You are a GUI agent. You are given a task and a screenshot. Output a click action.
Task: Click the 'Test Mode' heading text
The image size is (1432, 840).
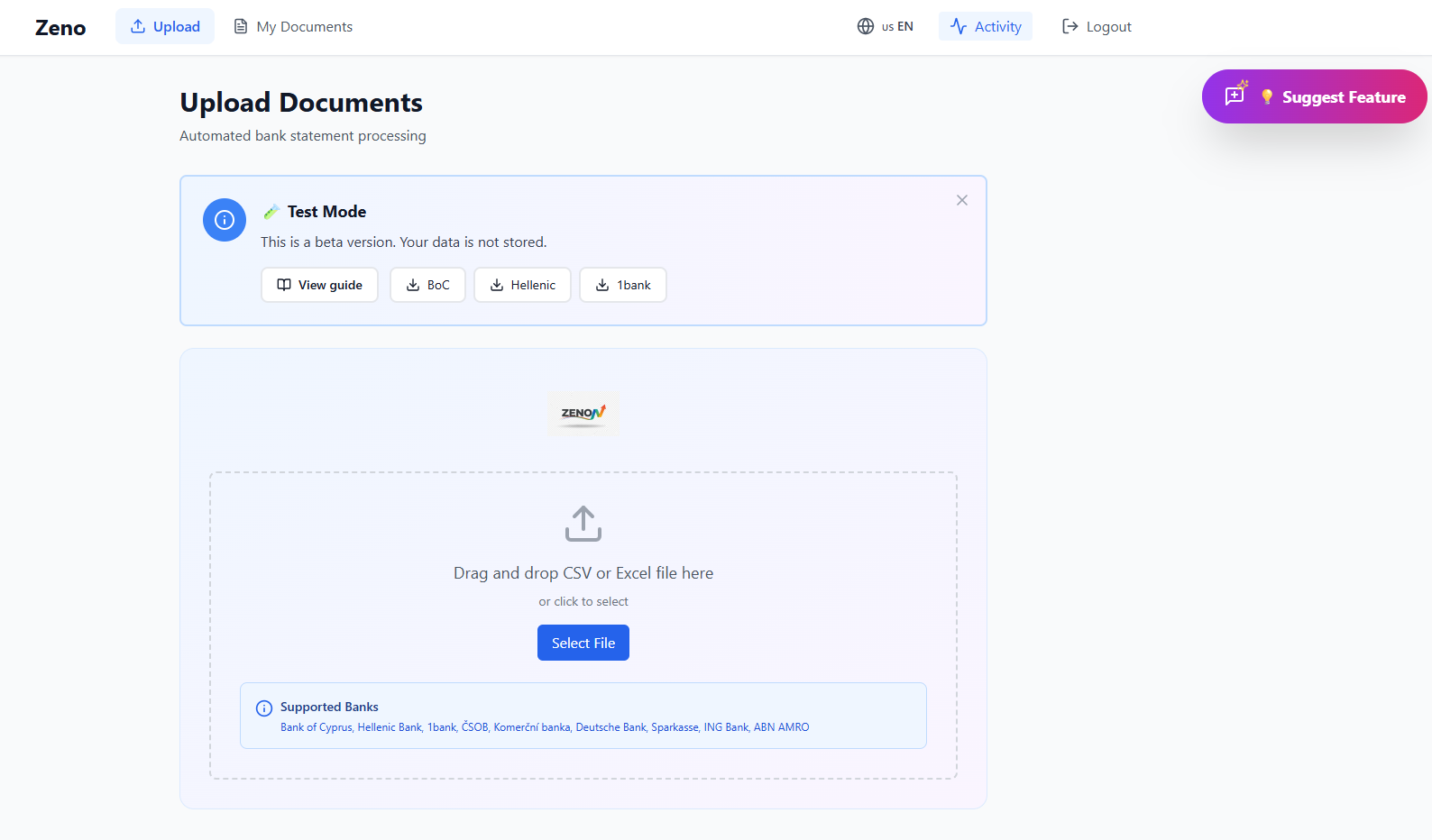pos(326,212)
